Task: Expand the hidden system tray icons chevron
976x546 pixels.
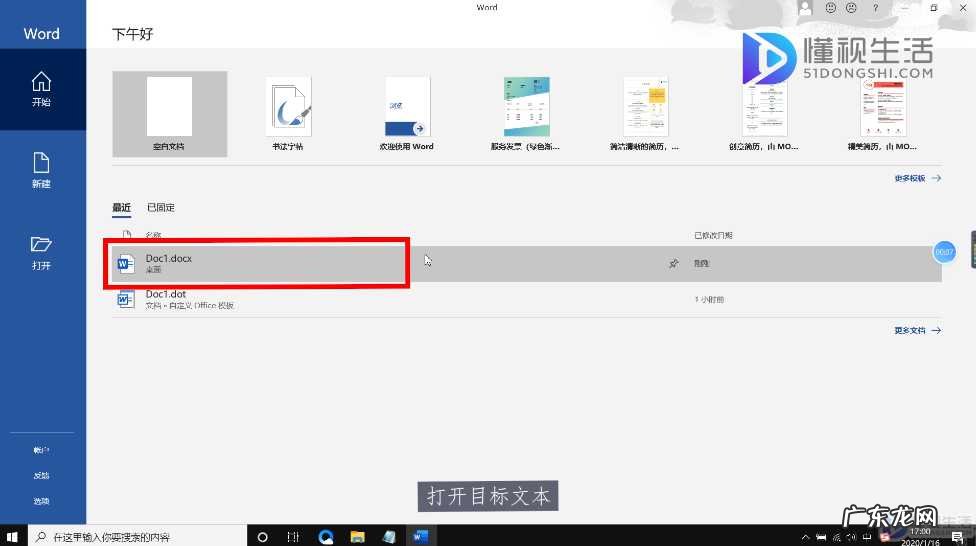Action: click(805, 537)
